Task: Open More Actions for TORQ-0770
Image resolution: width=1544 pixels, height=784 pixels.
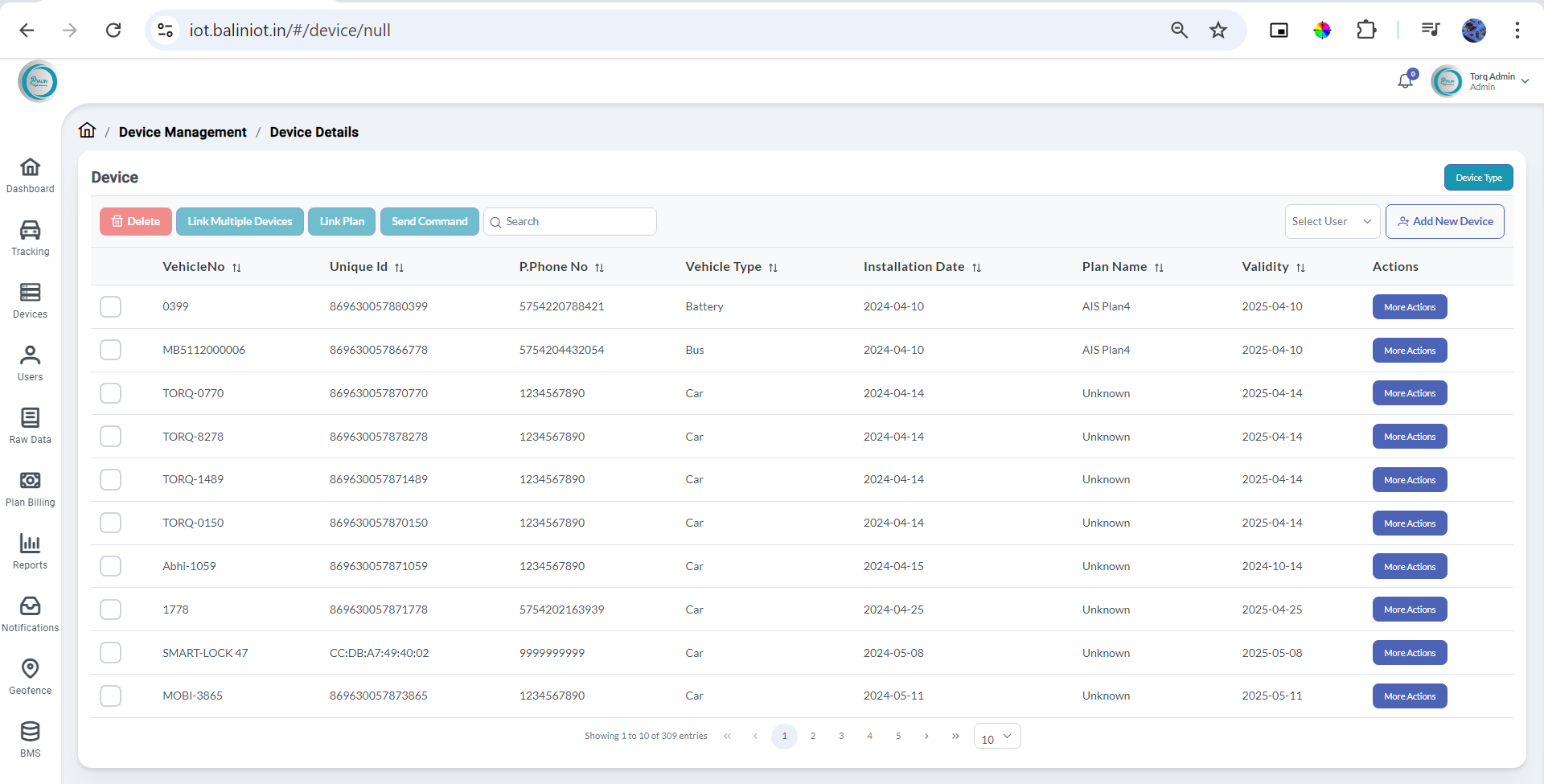Action: click(x=1409, y=393)
